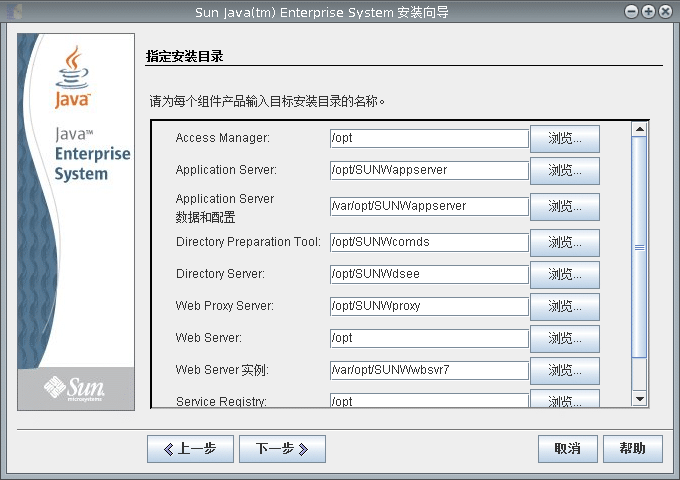The image size is (680, 480).
Task: Edit the Access Manager directory field
Action: click(429, 138)
